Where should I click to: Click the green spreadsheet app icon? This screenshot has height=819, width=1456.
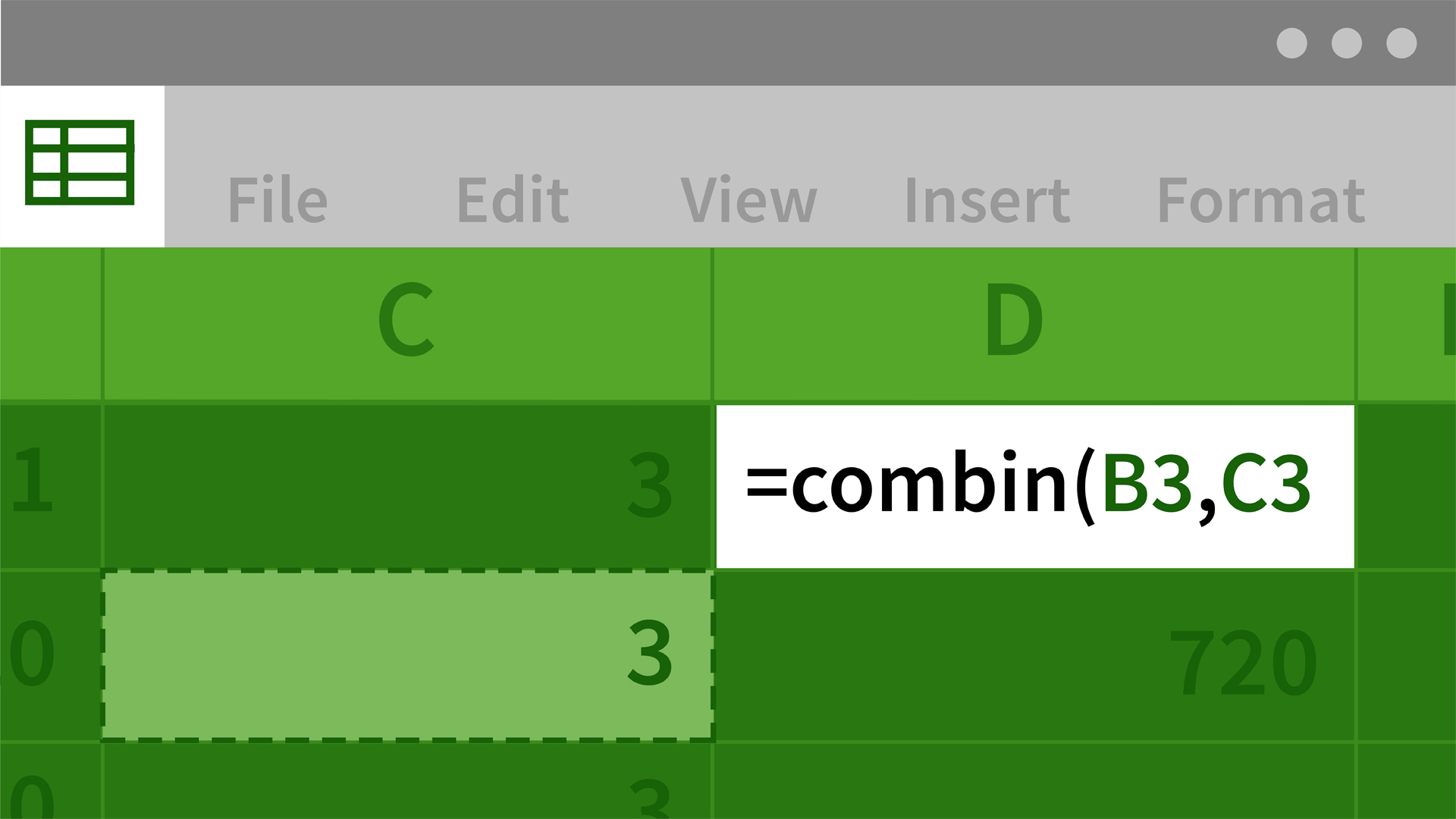coord(81,160)
